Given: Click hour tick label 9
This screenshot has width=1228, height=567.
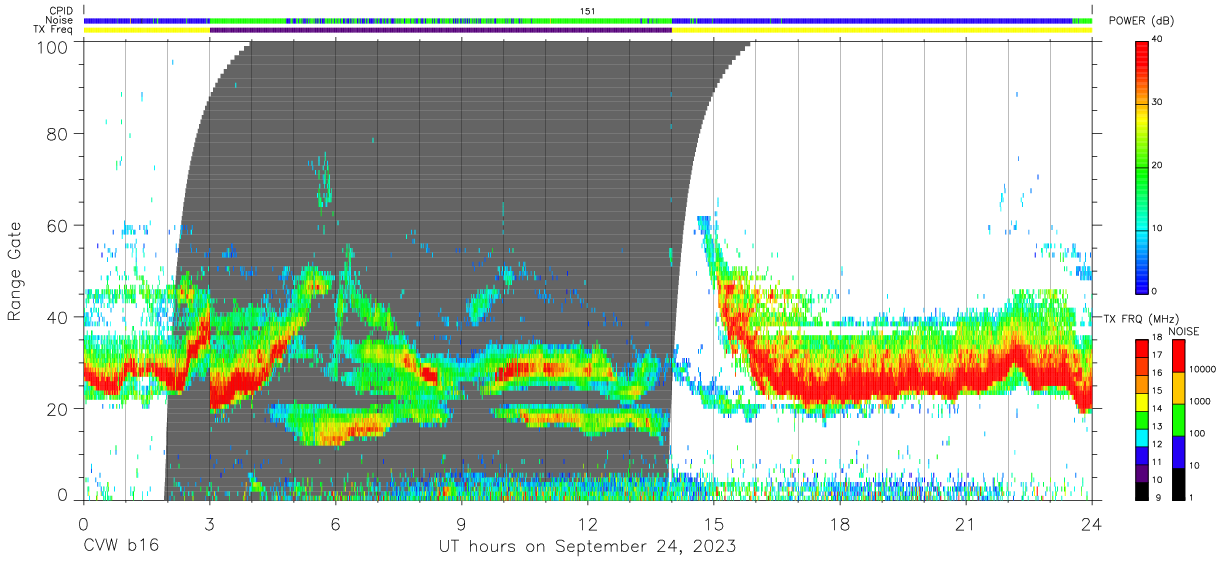Looking at the screenshot, I should pyautogui.click(x=461, y=524).
